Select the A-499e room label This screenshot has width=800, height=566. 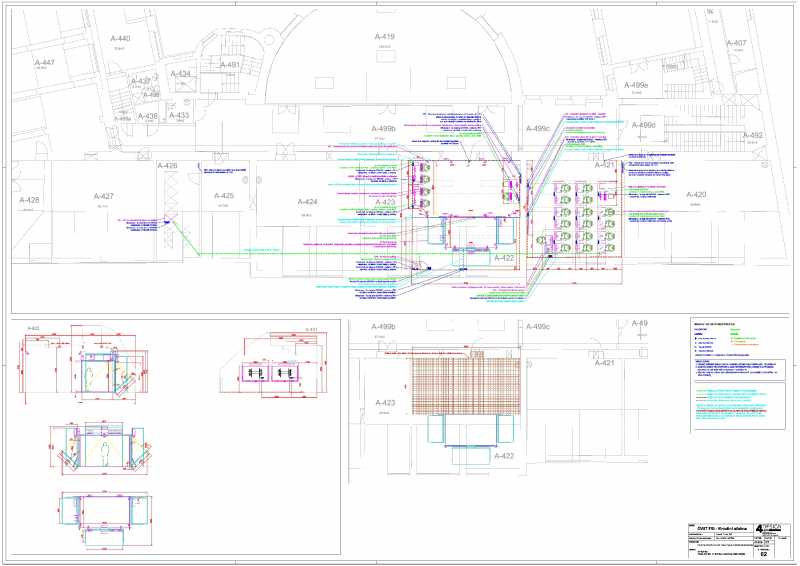pyautogui.click(x=636, y=85)
